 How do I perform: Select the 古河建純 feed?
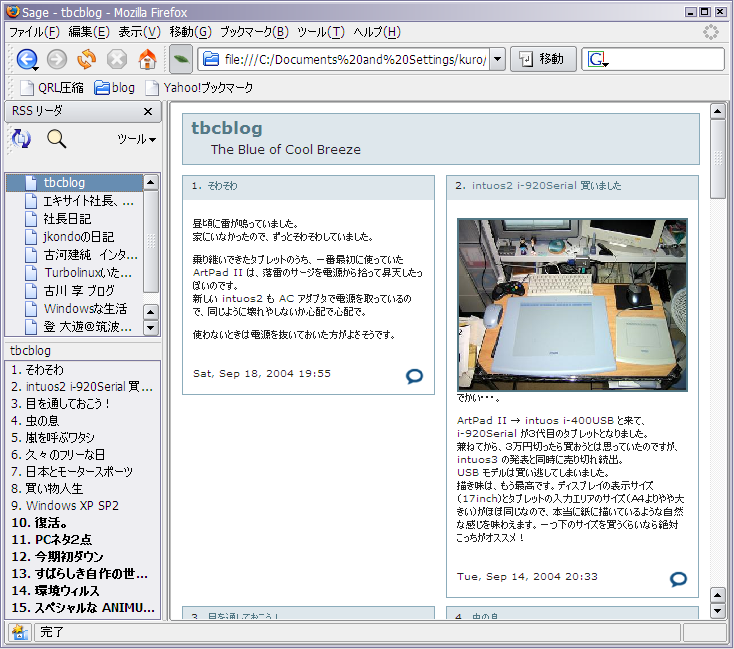[74, 255]
